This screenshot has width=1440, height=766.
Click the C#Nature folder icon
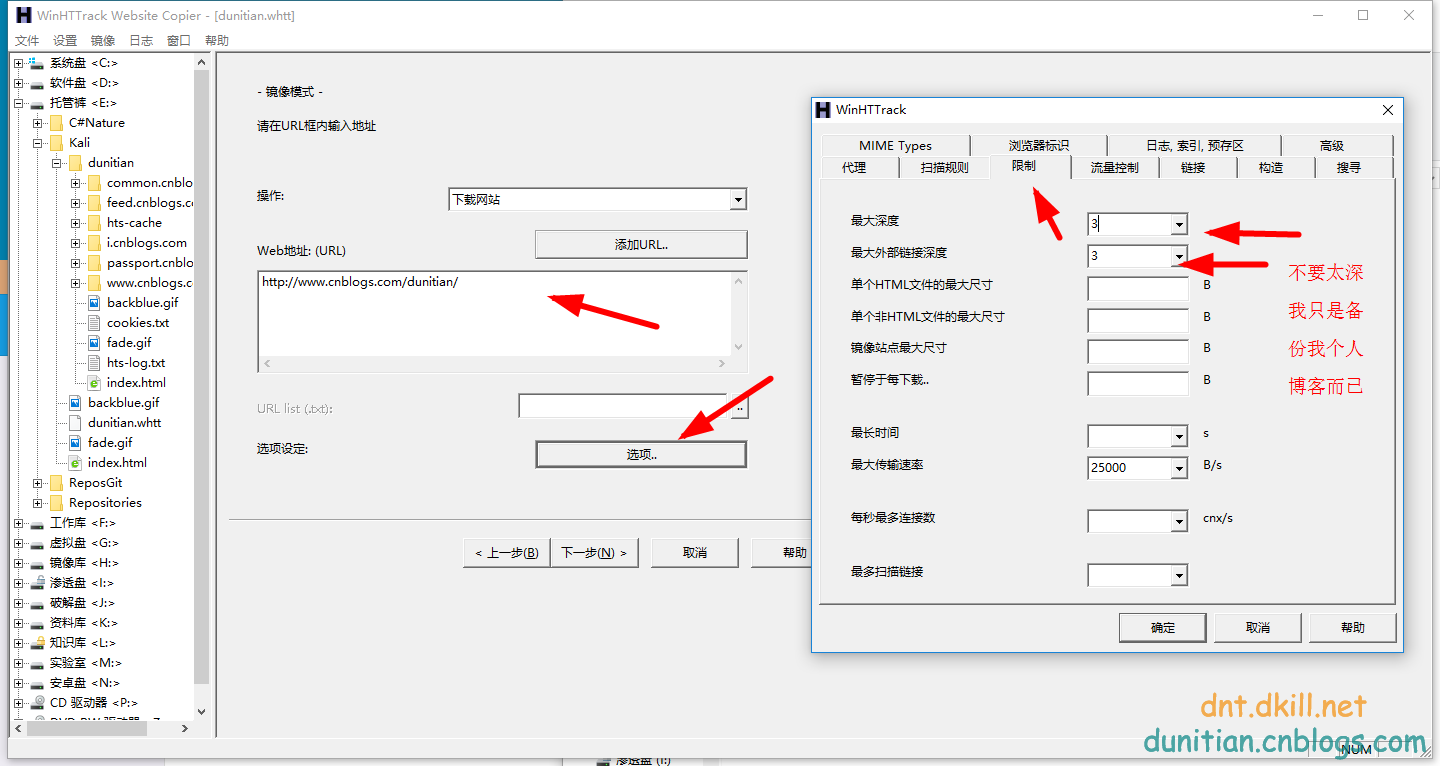[x=56, y=123]
